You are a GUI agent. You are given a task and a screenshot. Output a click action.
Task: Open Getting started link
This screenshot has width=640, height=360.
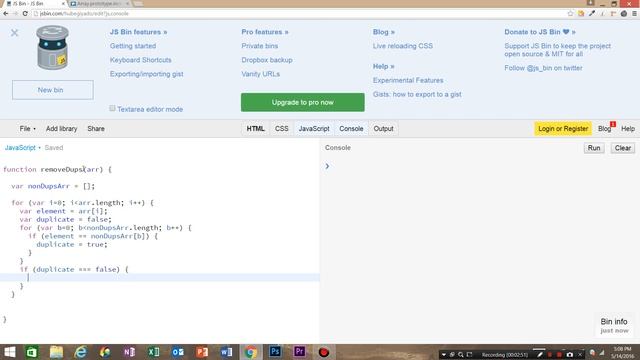(x=133, y=46)
